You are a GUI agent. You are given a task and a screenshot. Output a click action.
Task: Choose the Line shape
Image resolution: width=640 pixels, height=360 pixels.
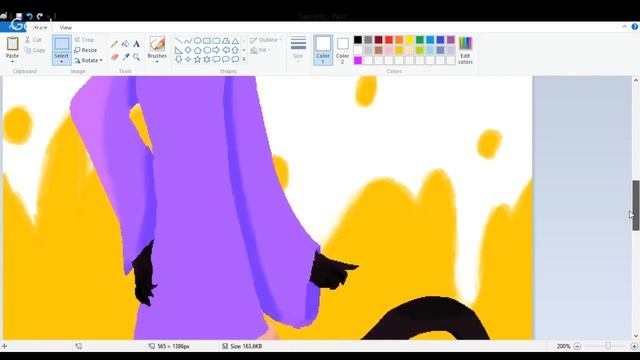(x=178, y=41)
